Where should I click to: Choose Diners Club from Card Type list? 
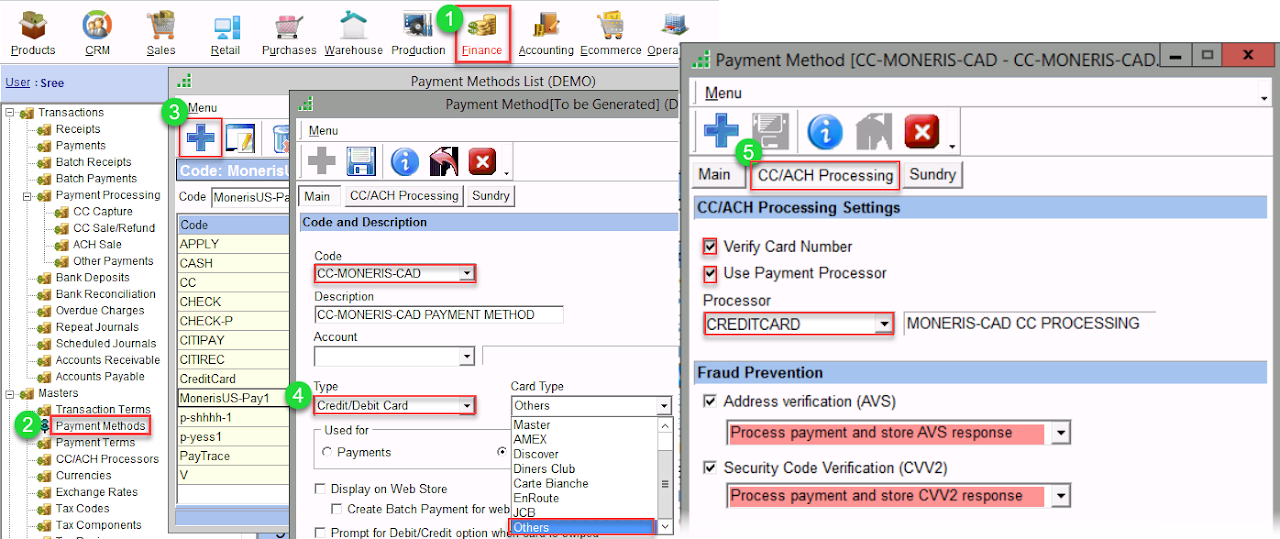click(x=543, y=469)
